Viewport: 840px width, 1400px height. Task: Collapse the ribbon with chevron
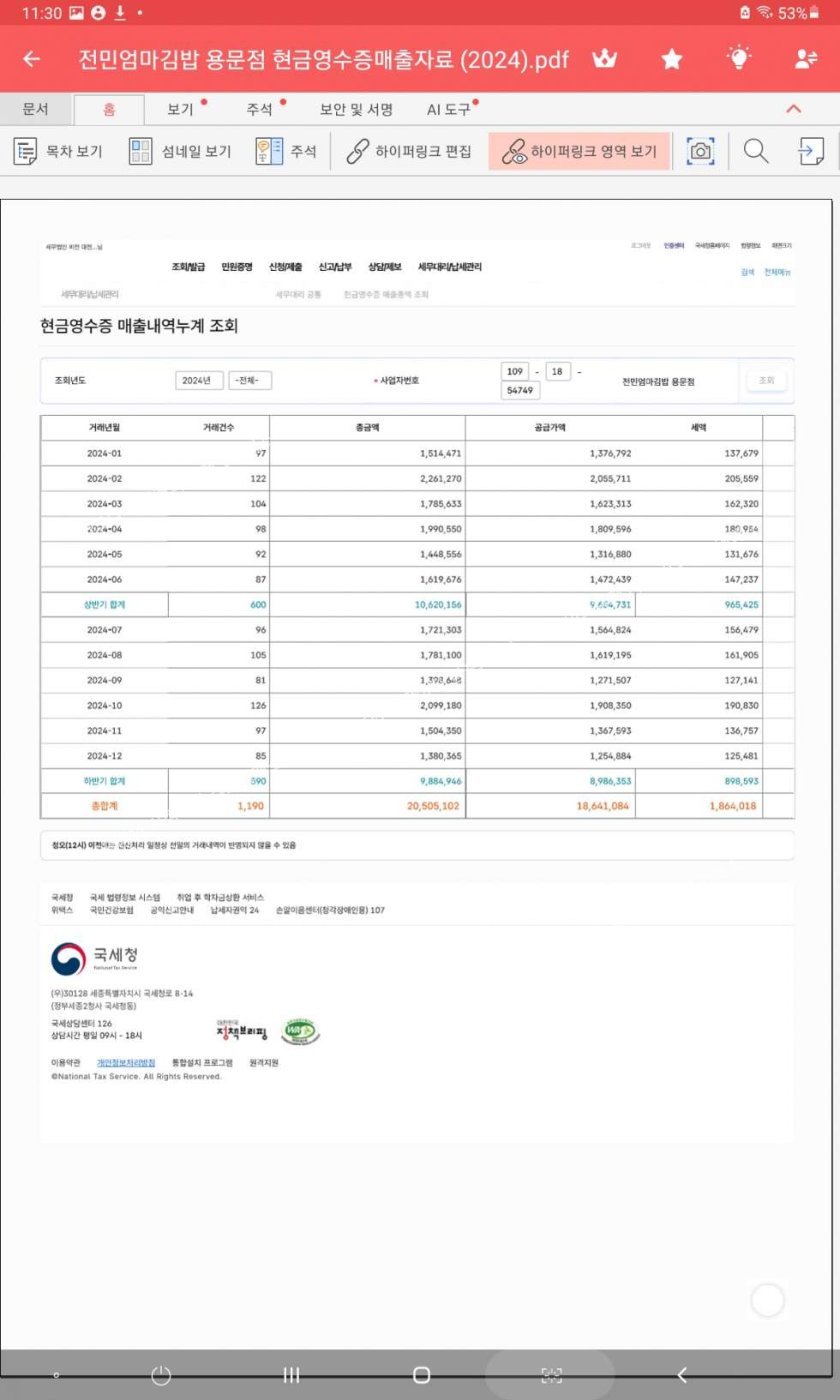click(794, 109)
